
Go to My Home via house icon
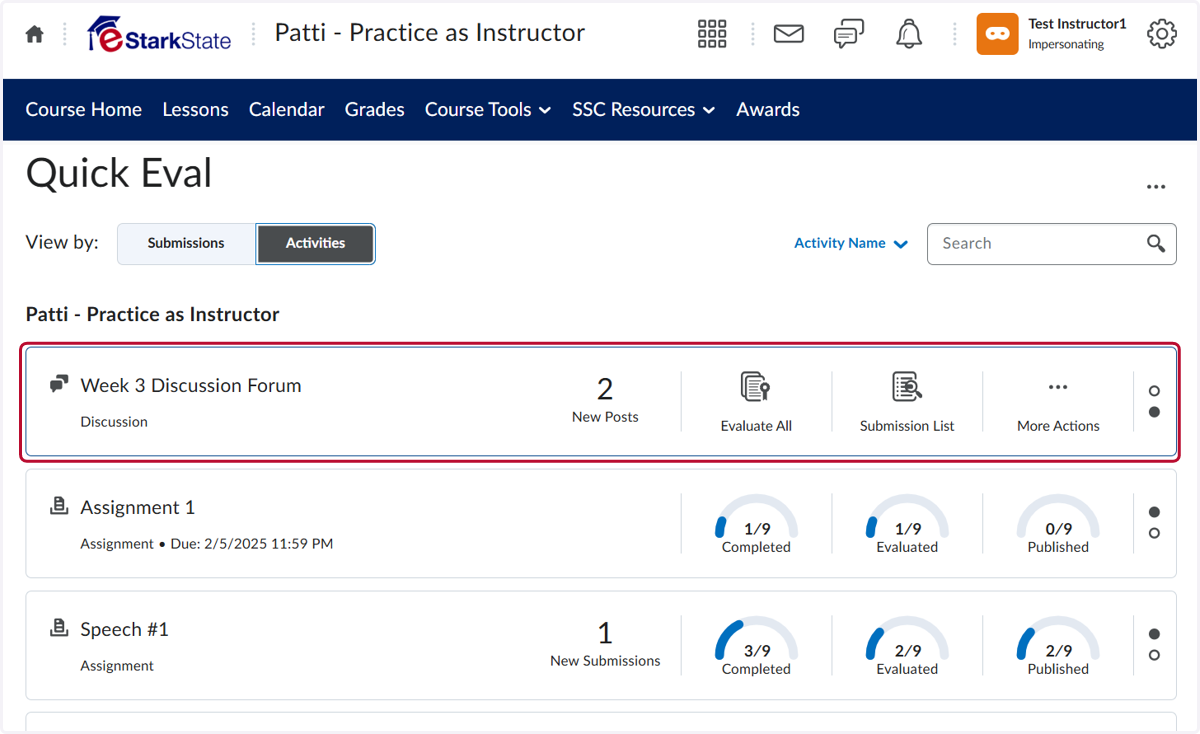[35, 34]
